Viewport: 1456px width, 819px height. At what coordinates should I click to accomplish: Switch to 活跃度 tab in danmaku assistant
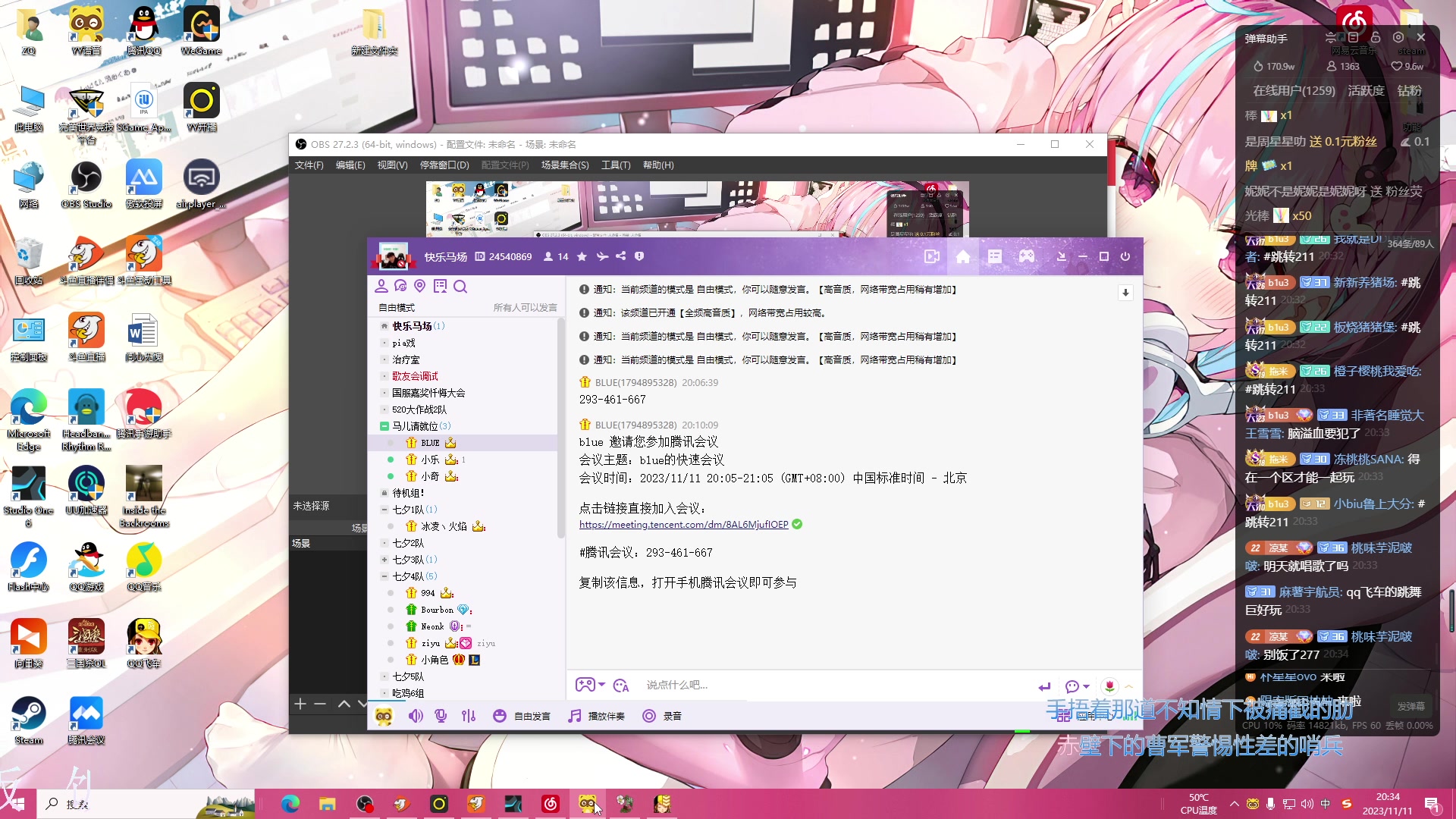(x=1366, y=90)
